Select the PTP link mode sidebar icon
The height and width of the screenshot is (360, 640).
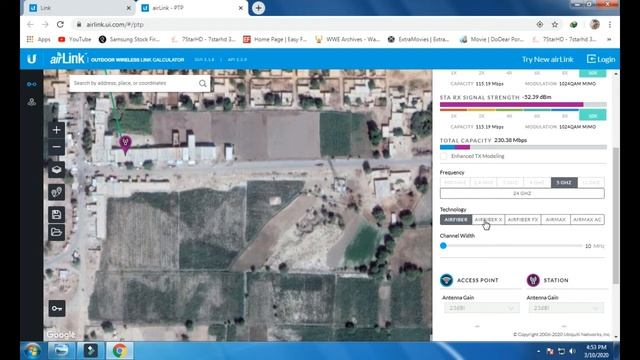click(x=31, y=84)
